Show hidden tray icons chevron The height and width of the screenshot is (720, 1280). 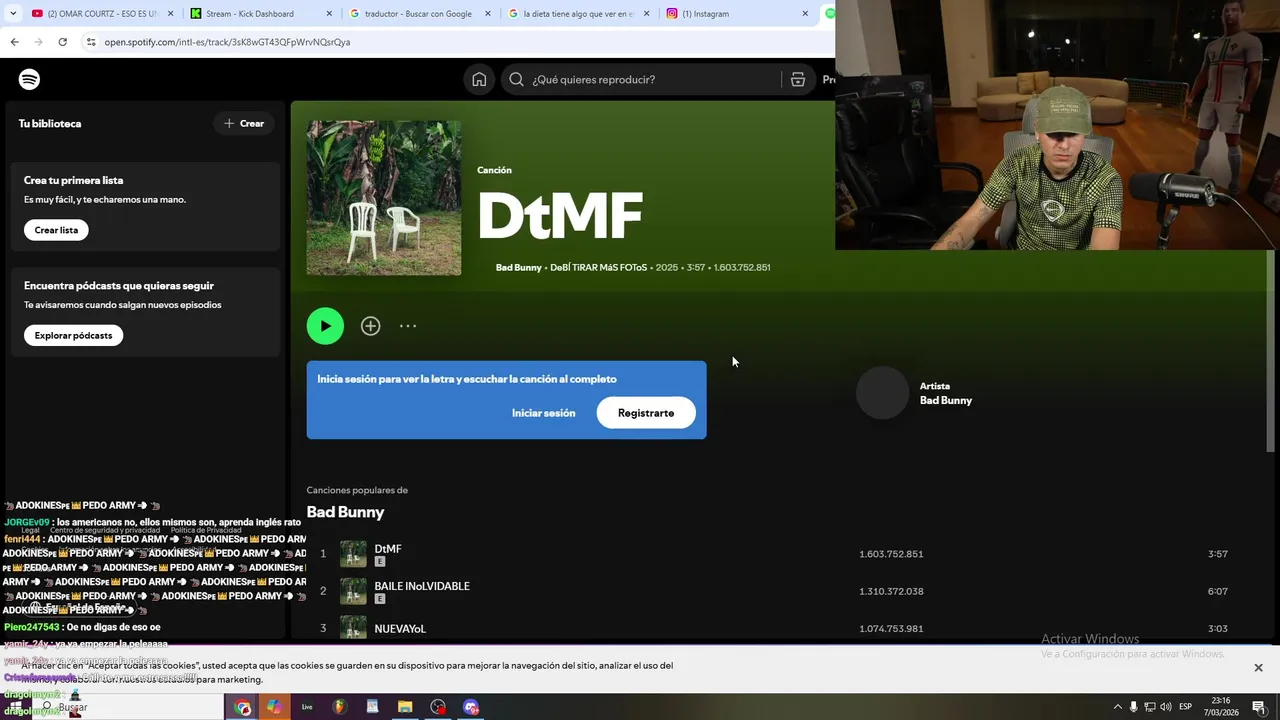tap(1117, 707)
